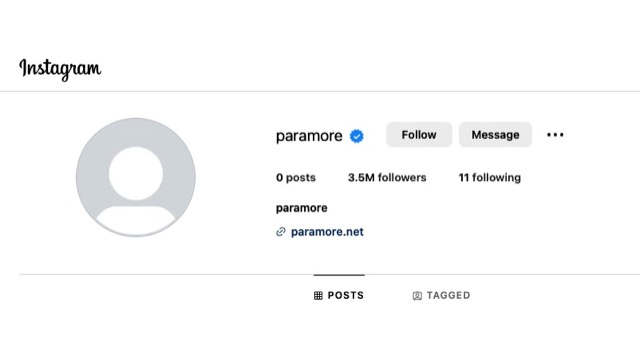Viewport: 640px width, 360px height.
Task: Open the 11 following list
Action: click(x=489, y=178)
